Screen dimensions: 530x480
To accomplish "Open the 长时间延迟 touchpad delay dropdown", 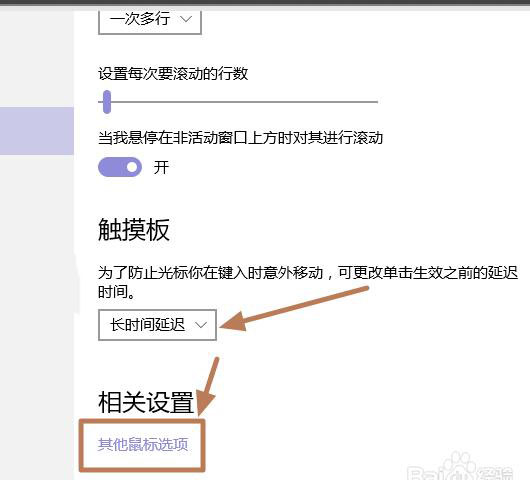I will tap(157, 325).
